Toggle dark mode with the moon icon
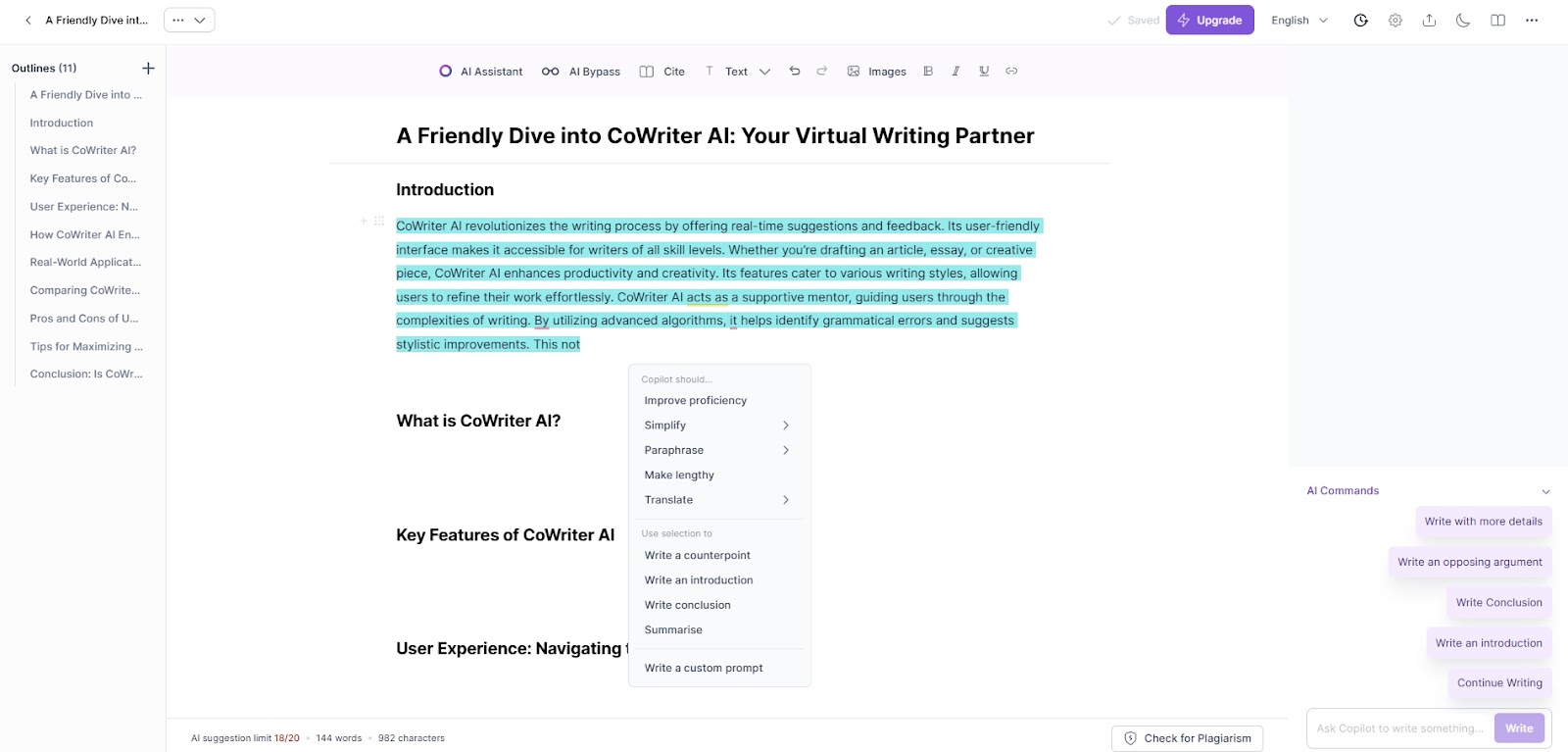This screenshot has height=752, width=1568. [x=1463, y=21]
